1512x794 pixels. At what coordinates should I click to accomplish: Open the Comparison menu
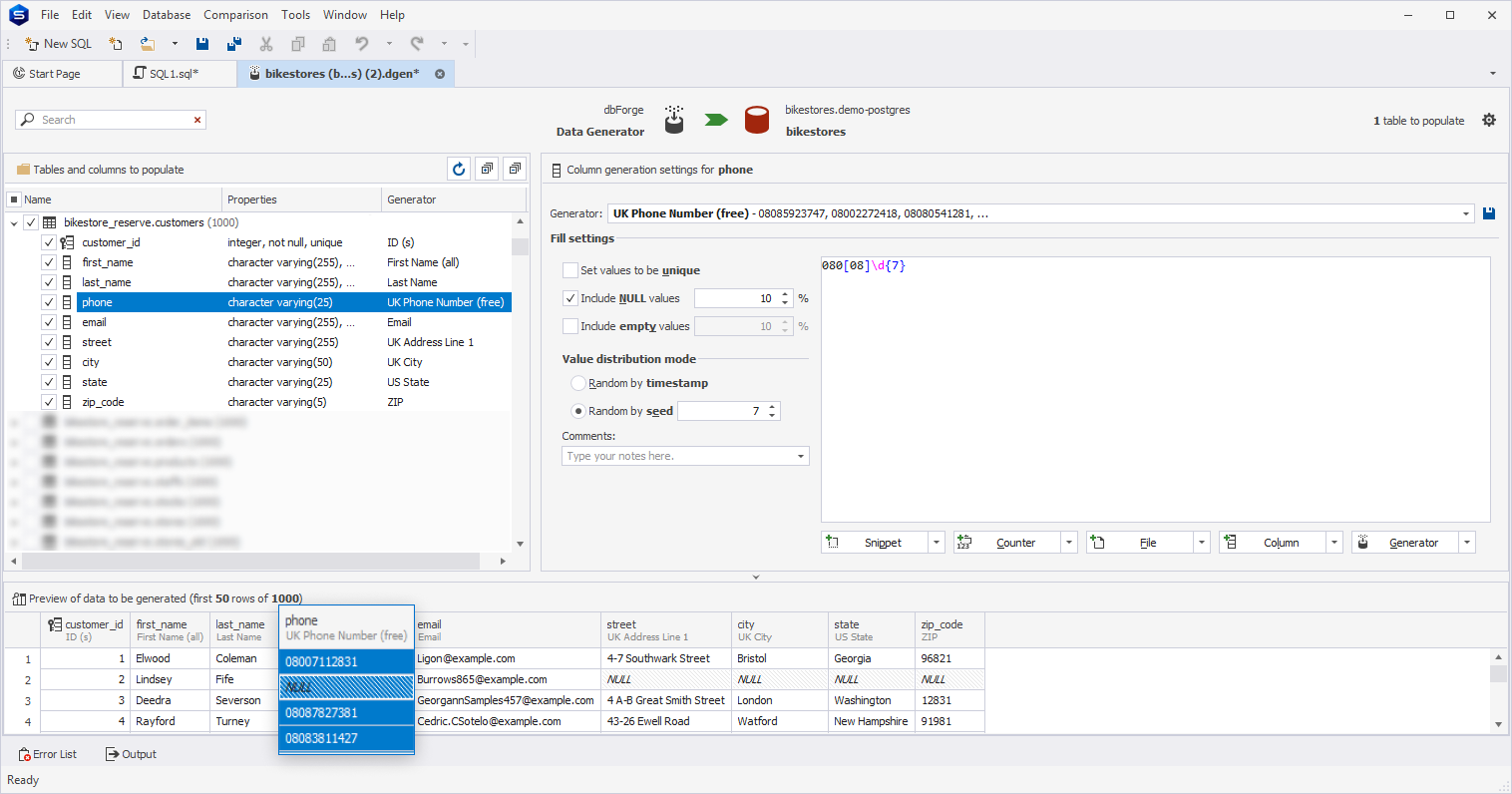pos(235,15)
